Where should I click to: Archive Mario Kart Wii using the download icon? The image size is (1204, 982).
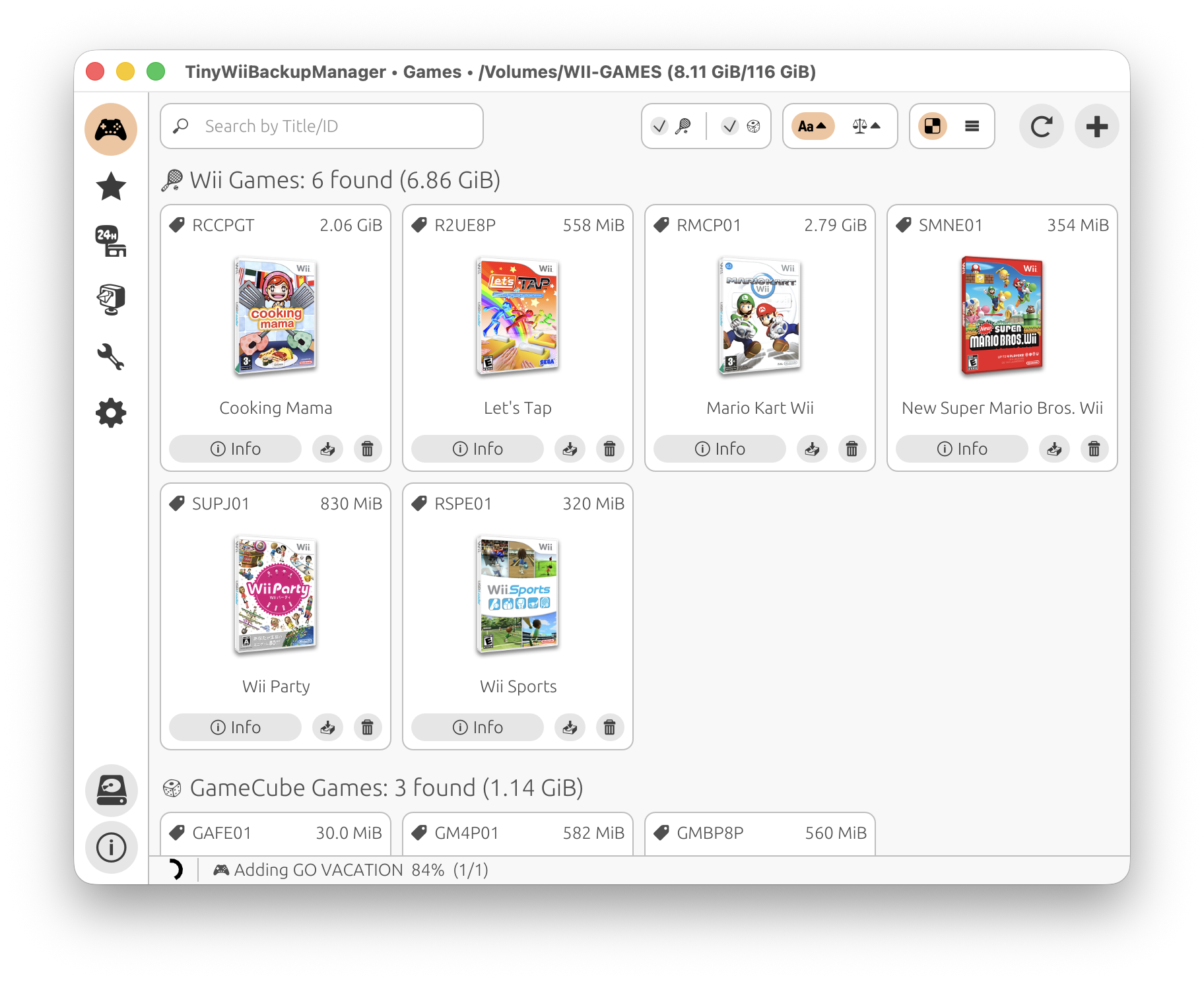[x=812, y=449]
